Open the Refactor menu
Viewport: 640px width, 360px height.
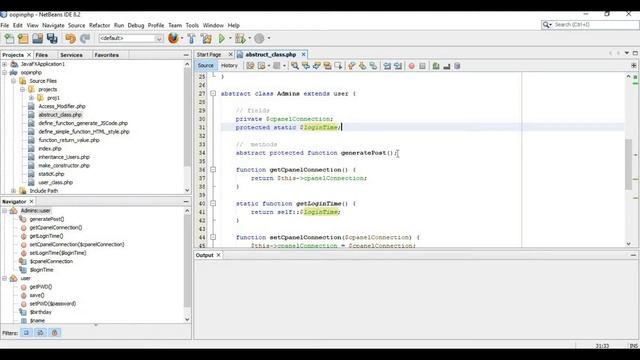(100, 25)
